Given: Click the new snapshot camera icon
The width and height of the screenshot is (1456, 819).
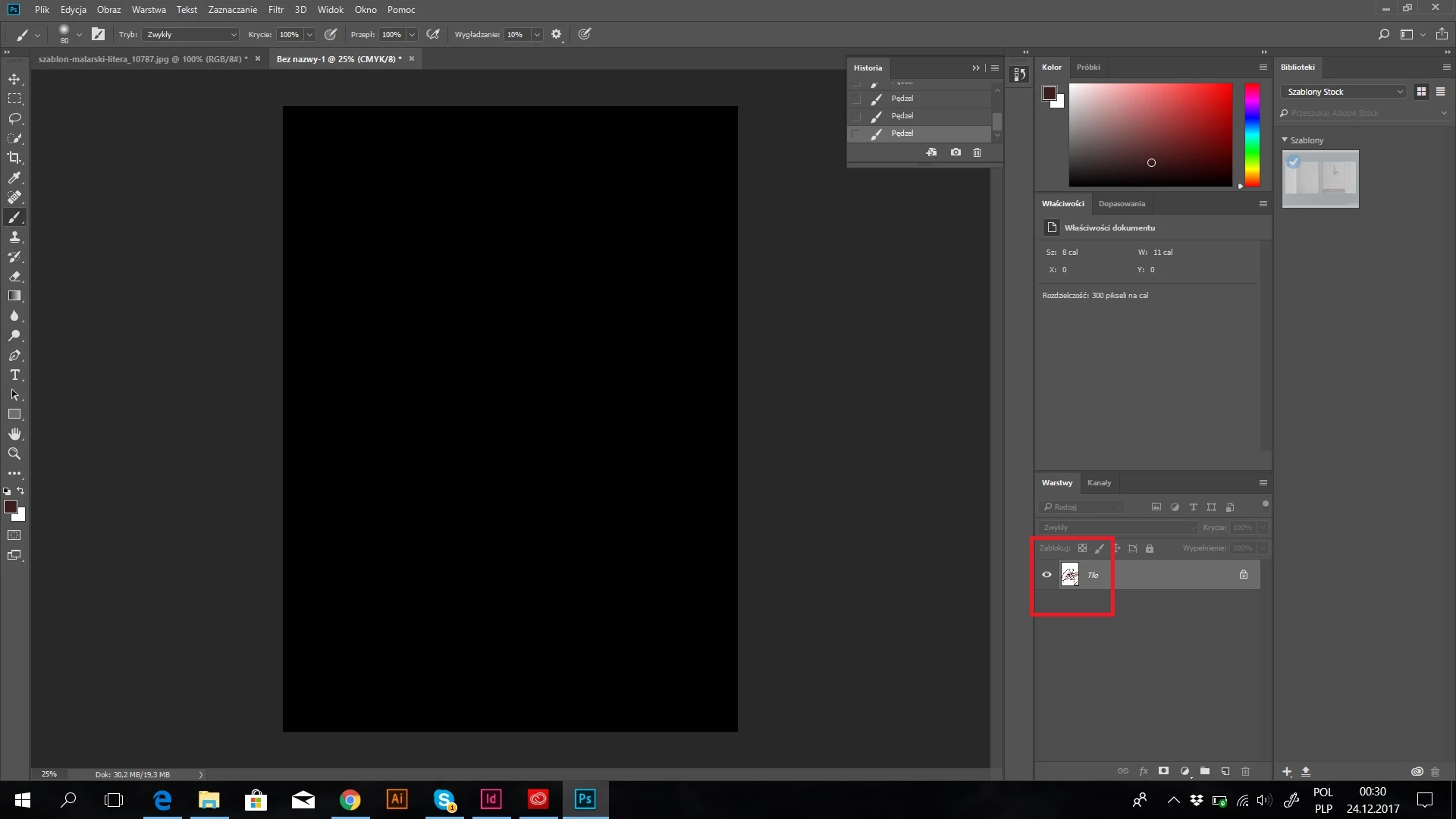Looking at the screenshot, I should 955,152.
